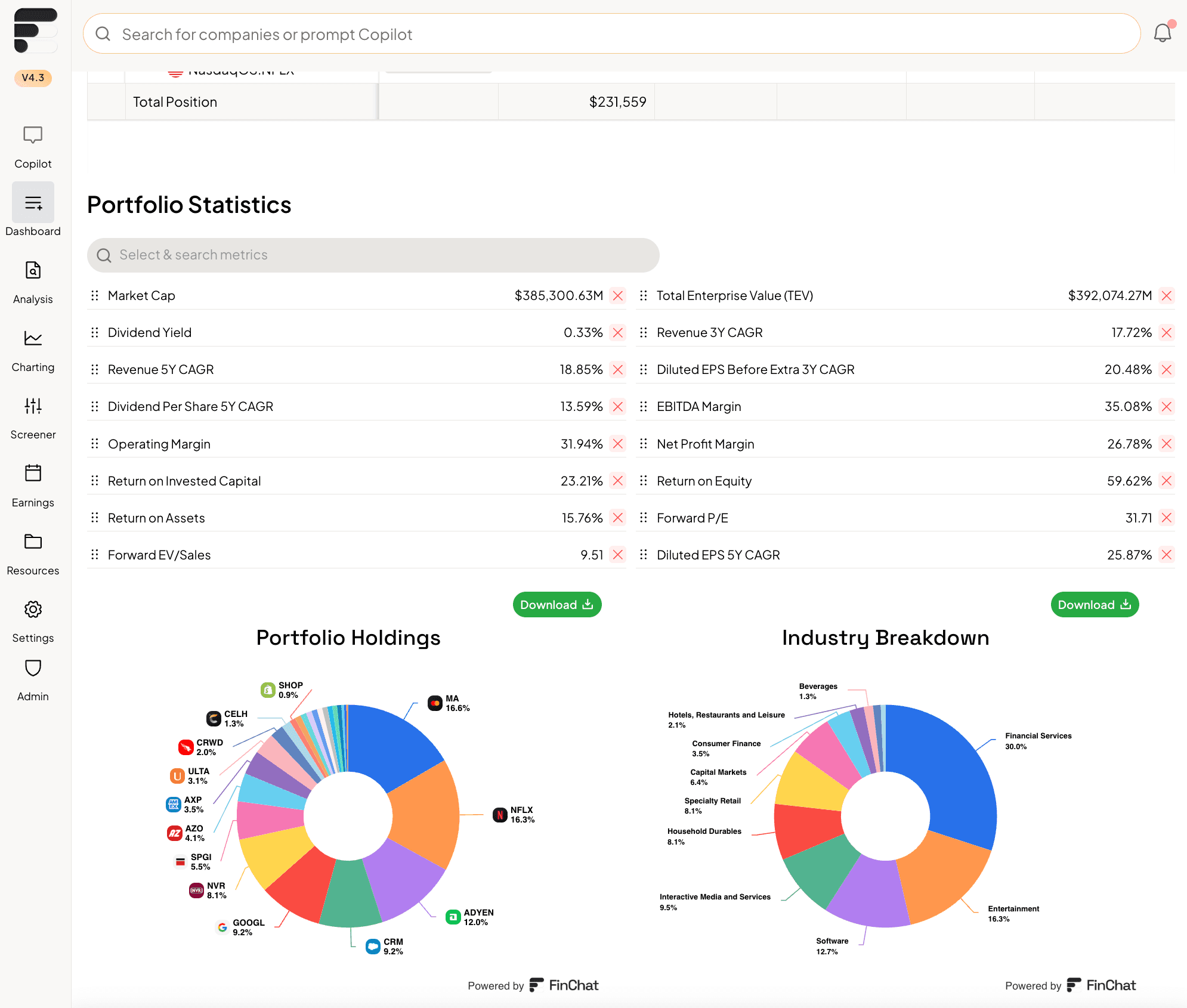Click the Total Position row label
This screenshot has width=1187, height=1008.
(x=175, y=102)
